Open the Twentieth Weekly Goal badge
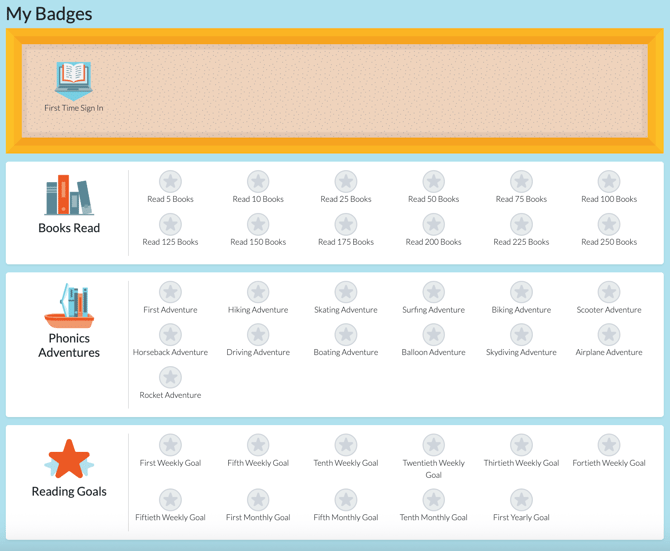Image resolution: width=670 pixels, height=551 pixels. [433, 446]
